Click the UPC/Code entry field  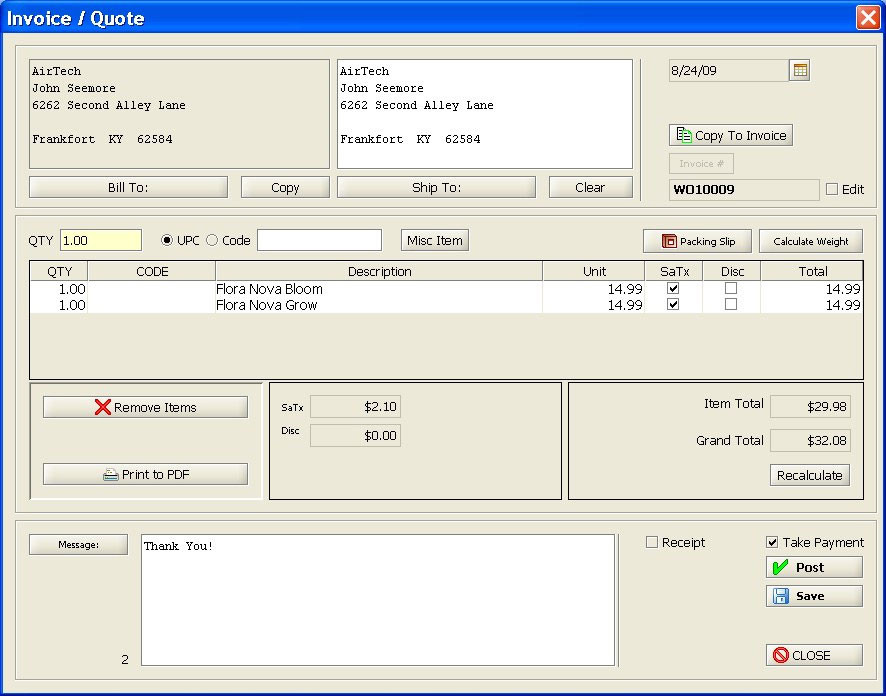coord(319,240)
